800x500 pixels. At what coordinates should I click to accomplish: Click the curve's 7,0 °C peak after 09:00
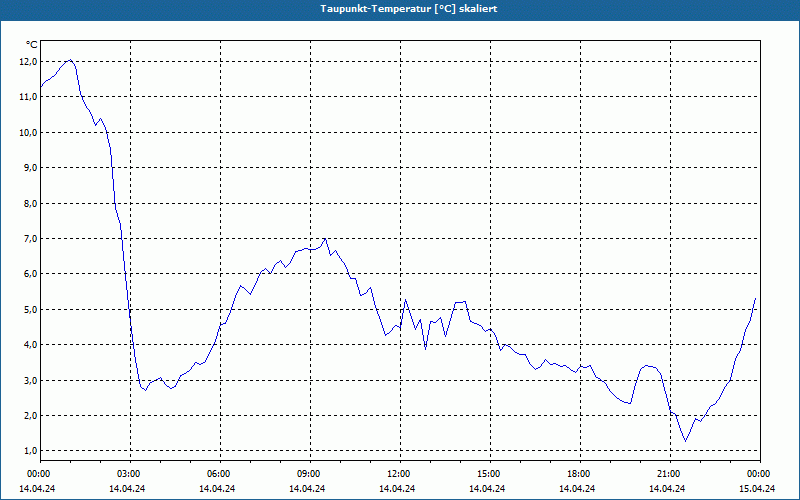point(325,239)
